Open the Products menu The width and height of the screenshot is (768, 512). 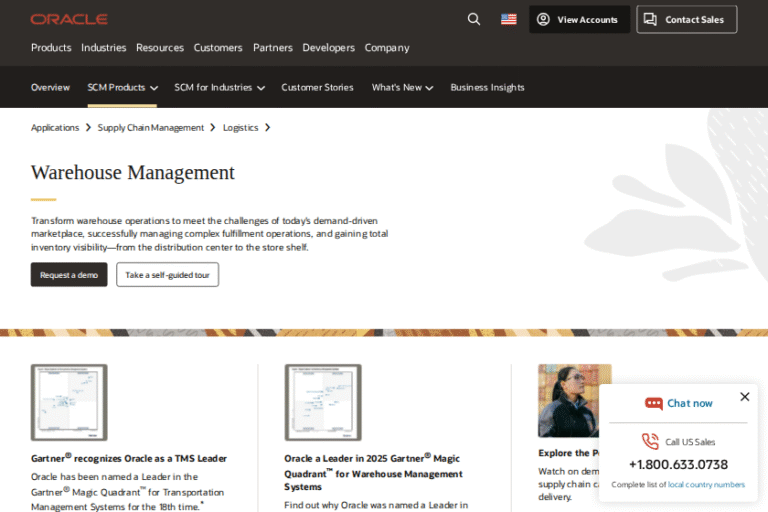[51, 47]
